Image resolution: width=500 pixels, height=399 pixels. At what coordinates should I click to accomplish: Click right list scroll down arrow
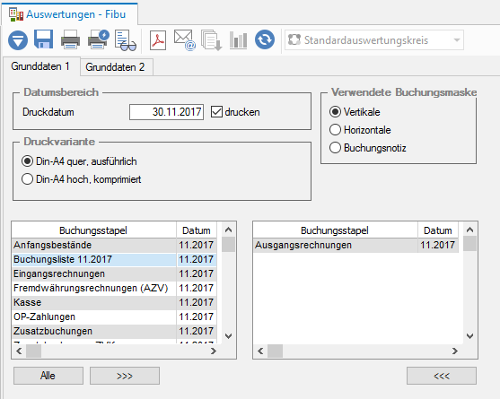pos(470,336)
